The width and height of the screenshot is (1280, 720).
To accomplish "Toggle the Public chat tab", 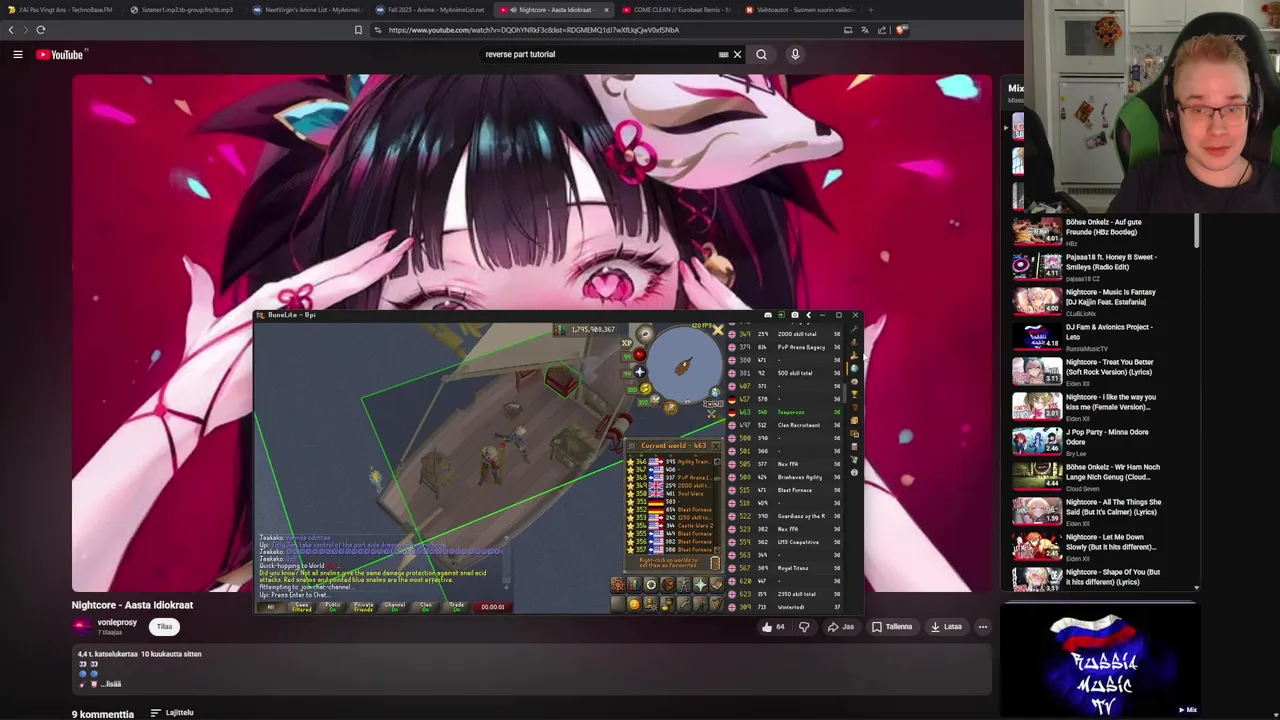I will coord(332,607).
